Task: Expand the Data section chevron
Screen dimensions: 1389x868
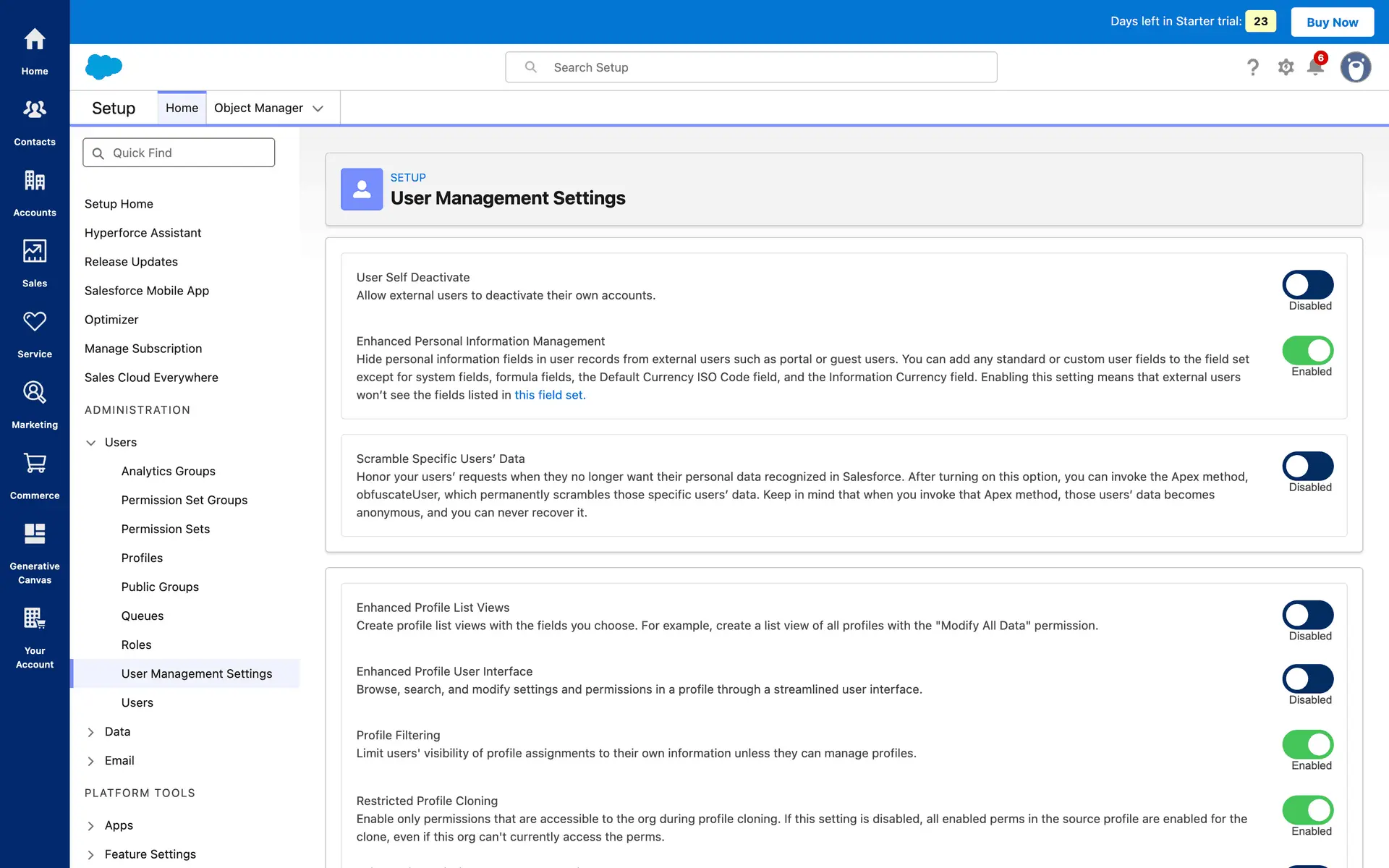Action: 91,732
